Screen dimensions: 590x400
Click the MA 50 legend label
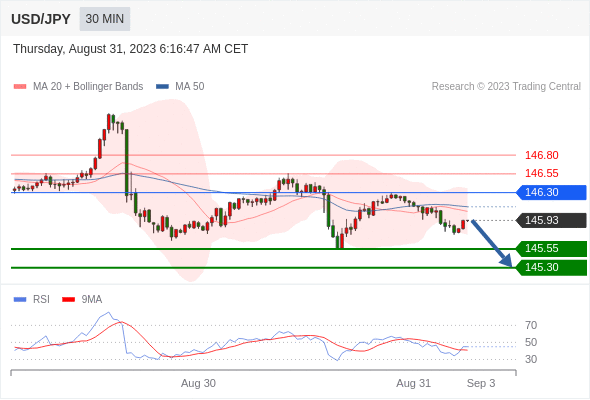[x=190, y=87]
